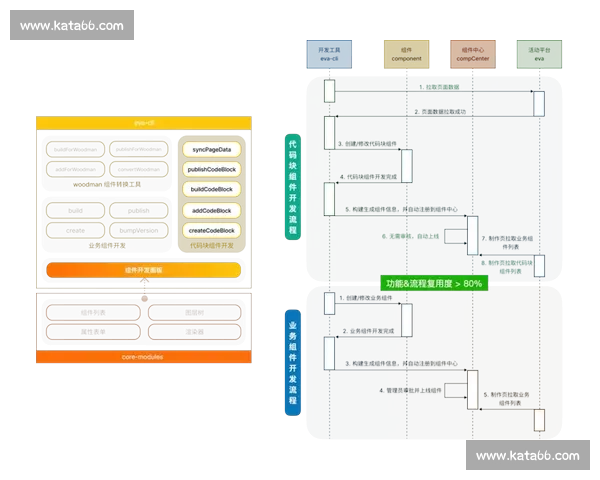600x480 pixels.
Task: Click the upward chevron below component development panel
Action: tap(144, 284)
